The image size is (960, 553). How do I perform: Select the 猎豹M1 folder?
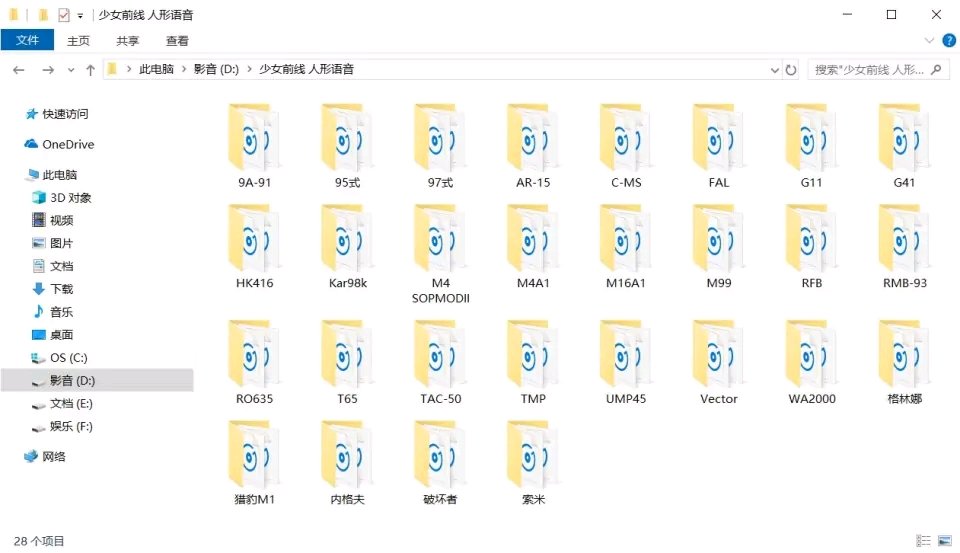coord(254,462)
